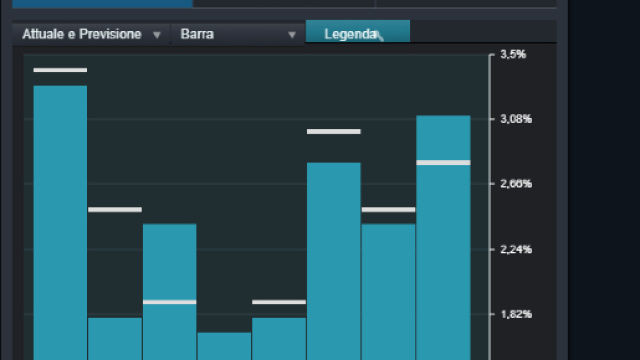The height and width of the screenshot is (360, 640).
Task: Click the 2,24% axis label
Action: pyautogui.click(x=516, y=249)
